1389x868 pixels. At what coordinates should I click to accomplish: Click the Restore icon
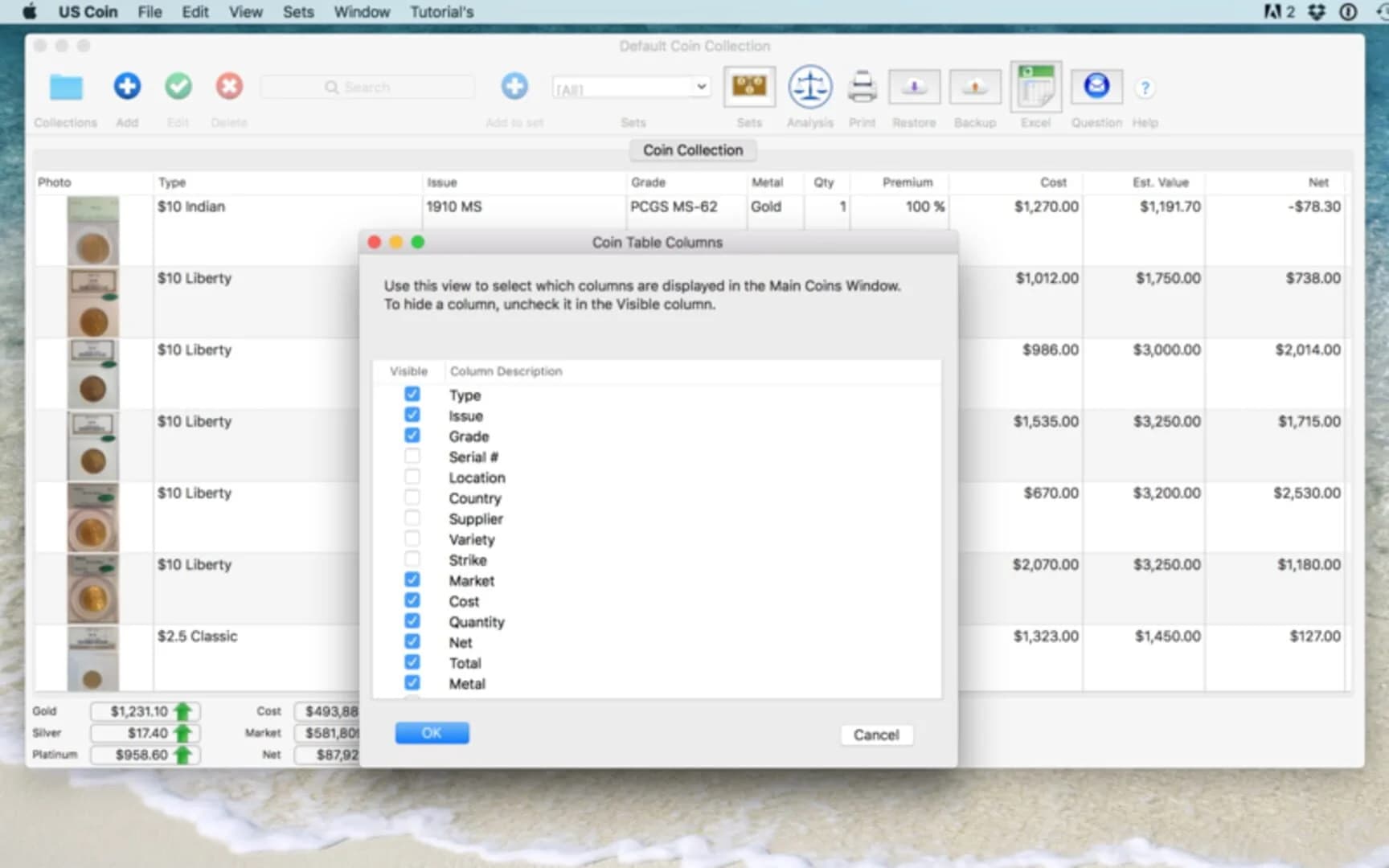click(914, 87)
